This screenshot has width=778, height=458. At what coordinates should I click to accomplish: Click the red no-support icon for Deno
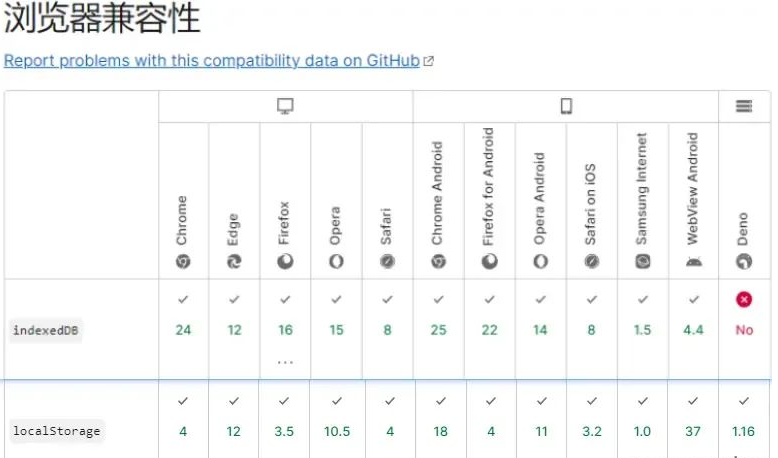[x=744, y=299]
